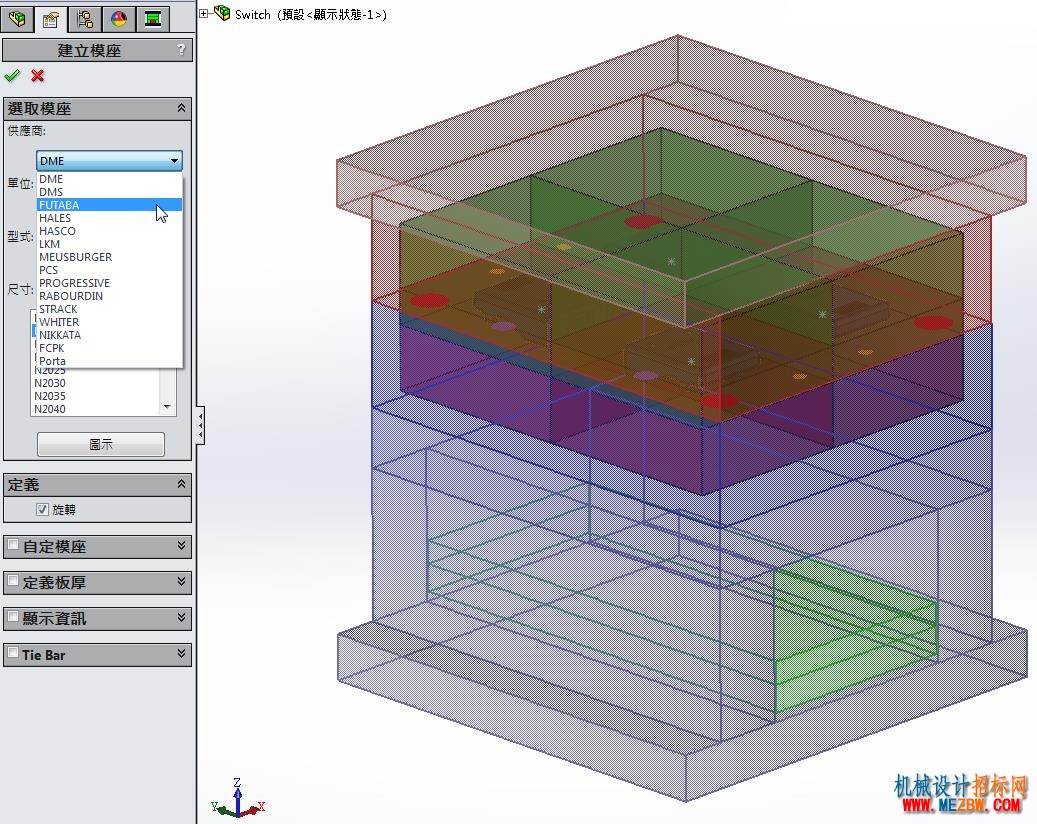Image resolution: width=1037 pixels, height=824 pixels.
Task: Click the 圖示 button
Action: (101, 445)
